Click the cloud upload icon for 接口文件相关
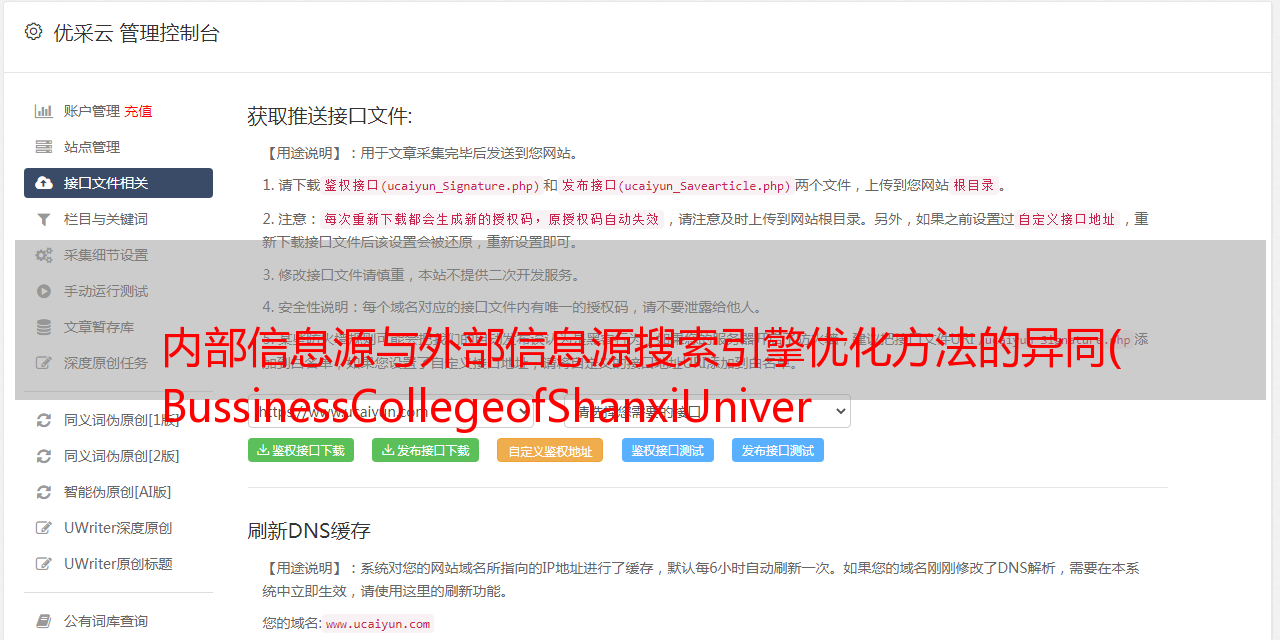The height and width of the screenshot is (640, 1280). click(x=44, y=183)
